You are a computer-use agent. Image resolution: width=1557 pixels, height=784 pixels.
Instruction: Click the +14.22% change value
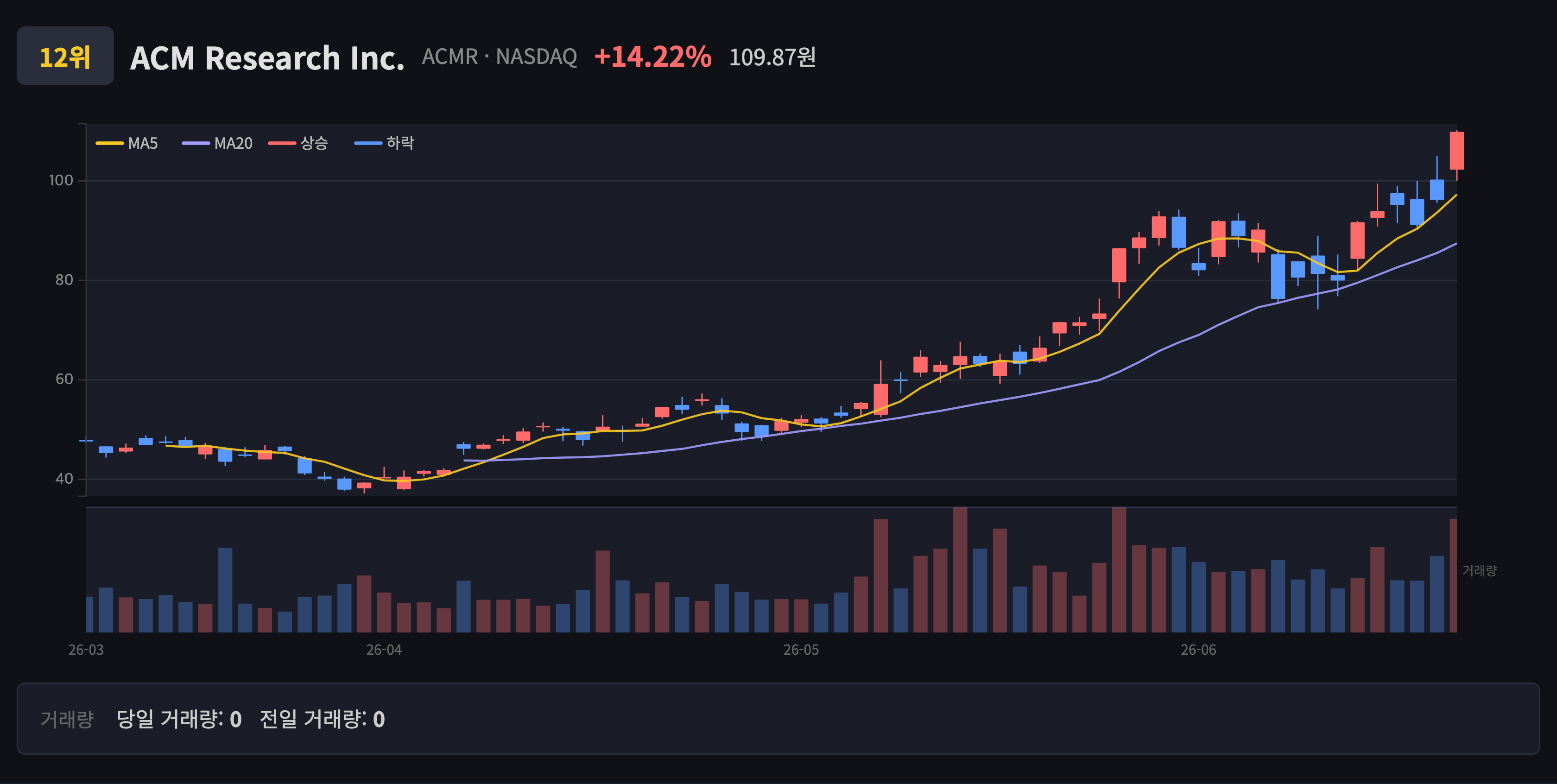653,57
